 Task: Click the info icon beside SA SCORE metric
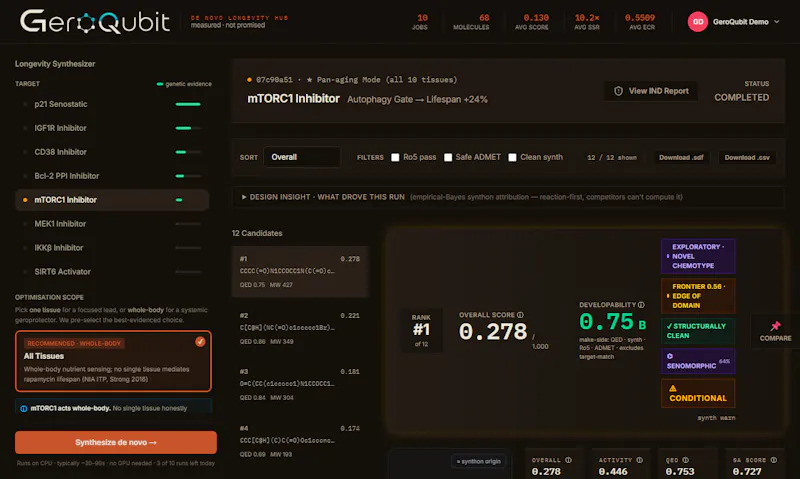774,460
